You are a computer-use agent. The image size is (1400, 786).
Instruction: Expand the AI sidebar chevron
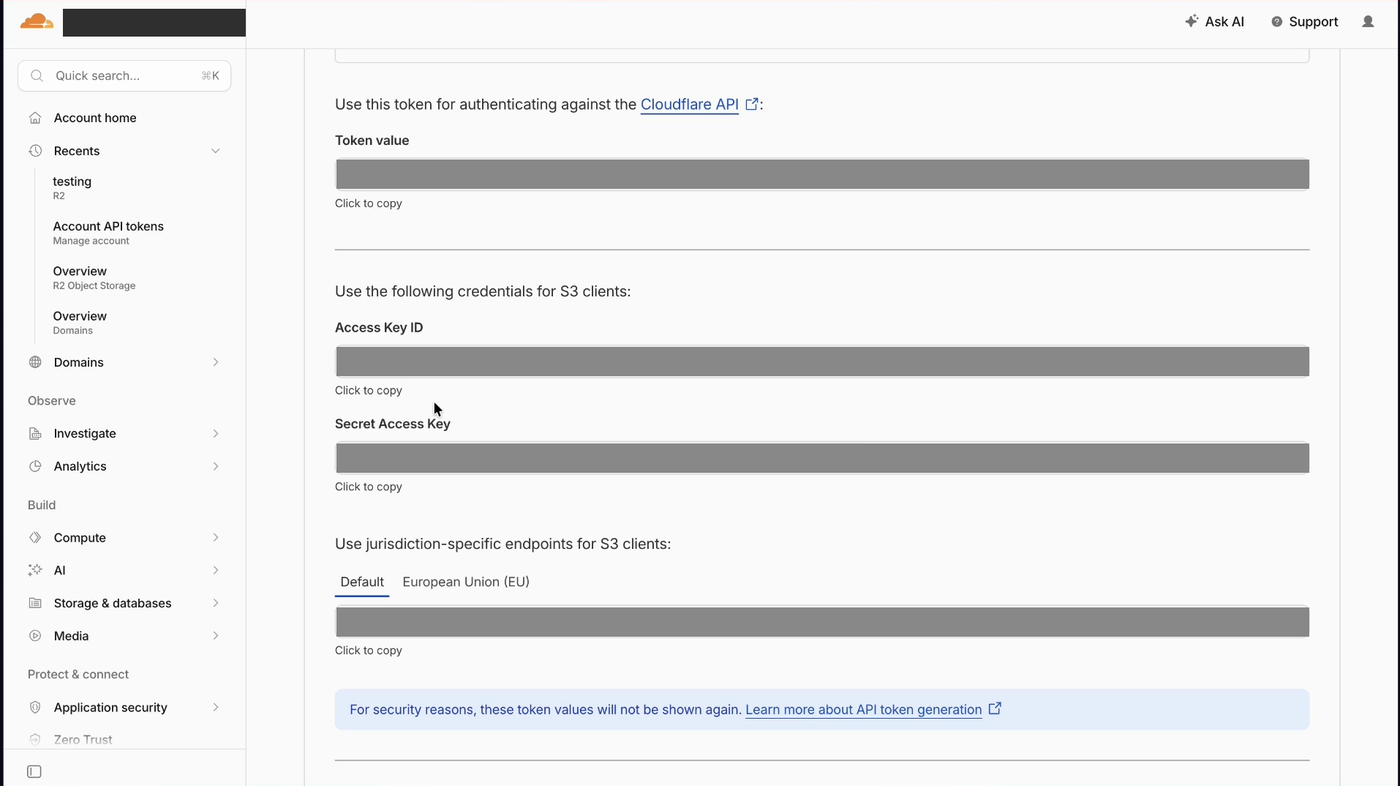click(215, 570)
